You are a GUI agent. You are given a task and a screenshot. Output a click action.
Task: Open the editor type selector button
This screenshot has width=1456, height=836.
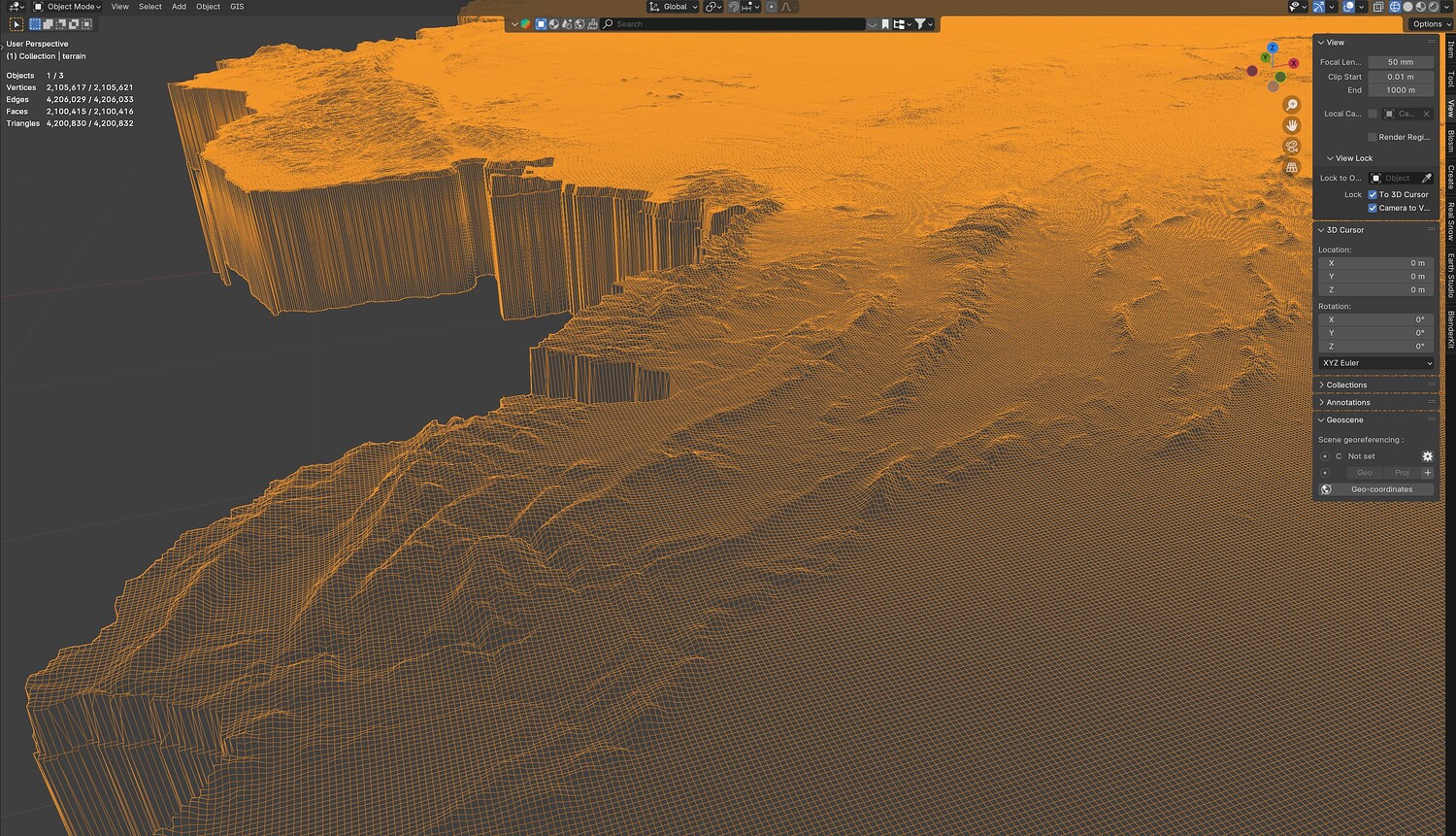(x=17, y=7)
